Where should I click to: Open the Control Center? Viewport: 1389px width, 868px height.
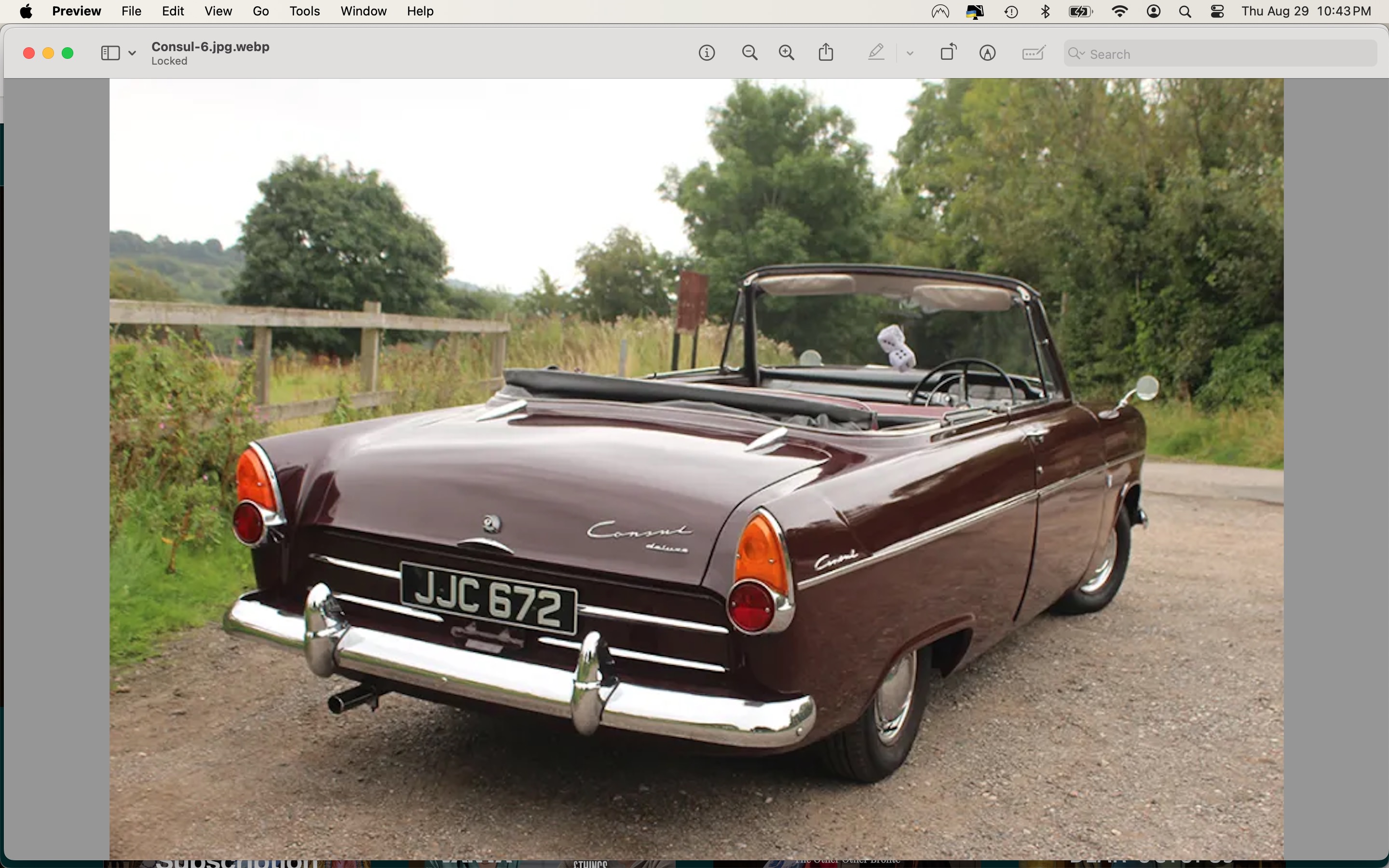(x=1217, y=12)
